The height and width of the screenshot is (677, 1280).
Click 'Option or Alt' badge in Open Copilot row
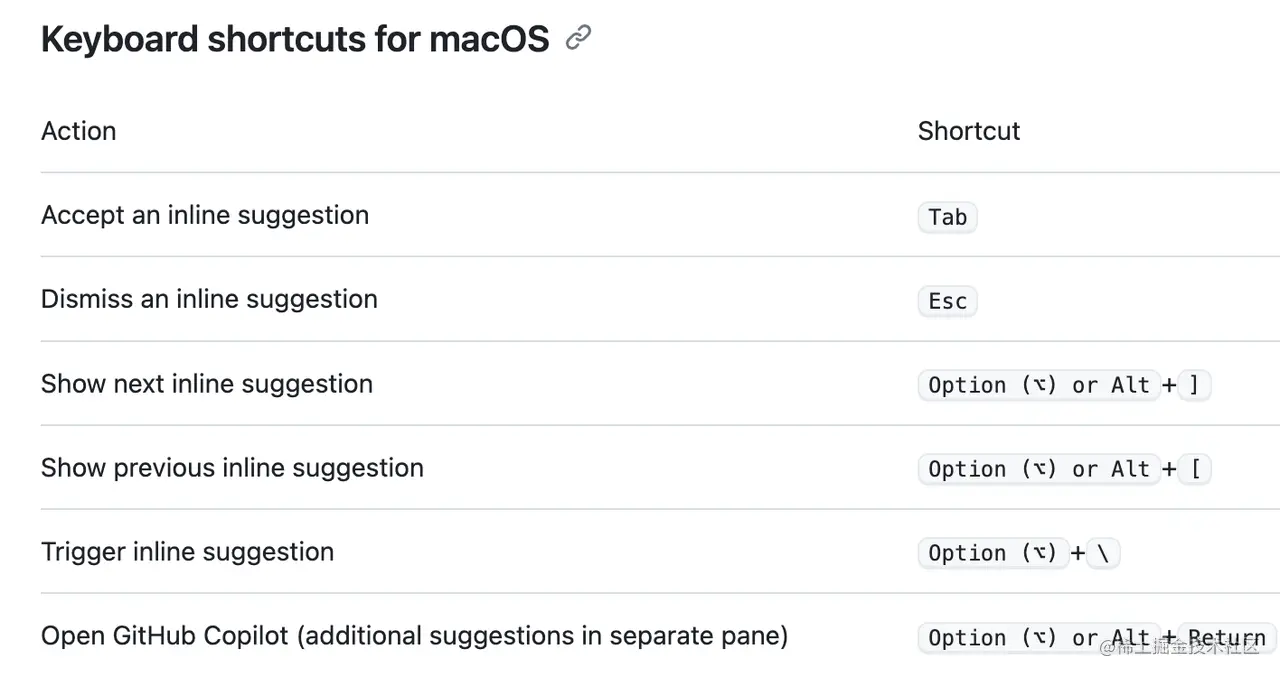point(1039,638)
